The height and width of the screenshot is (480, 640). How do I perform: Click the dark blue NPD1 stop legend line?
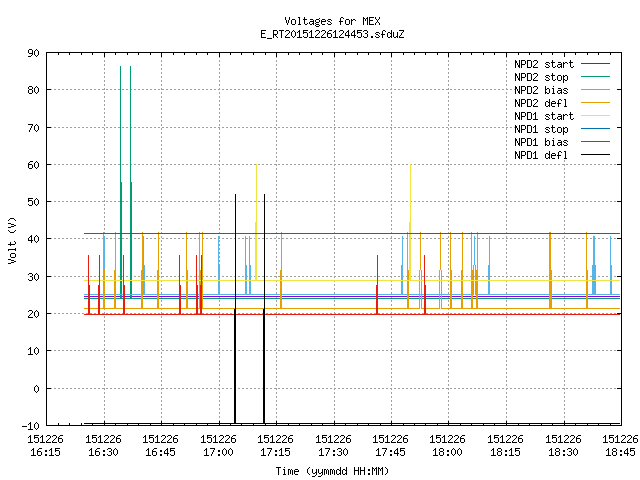pyautogui.click(x=595, y=129)
